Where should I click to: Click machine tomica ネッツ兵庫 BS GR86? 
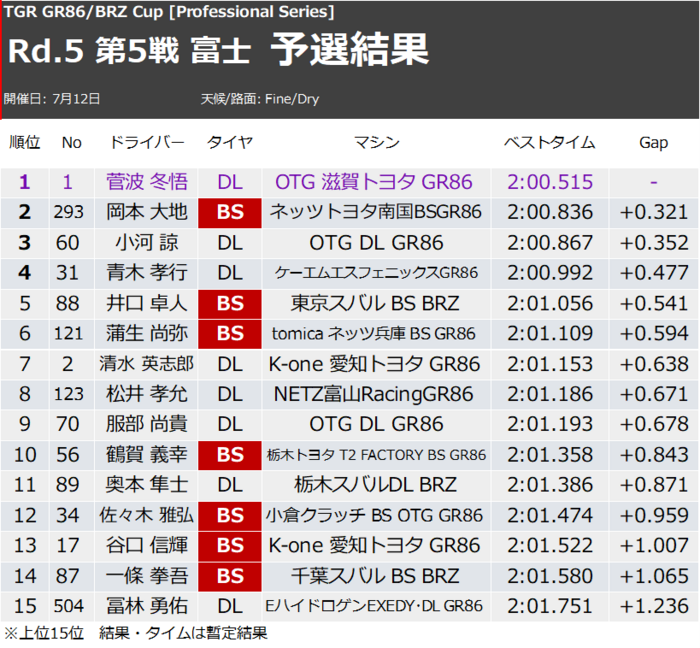pos(374,334)
